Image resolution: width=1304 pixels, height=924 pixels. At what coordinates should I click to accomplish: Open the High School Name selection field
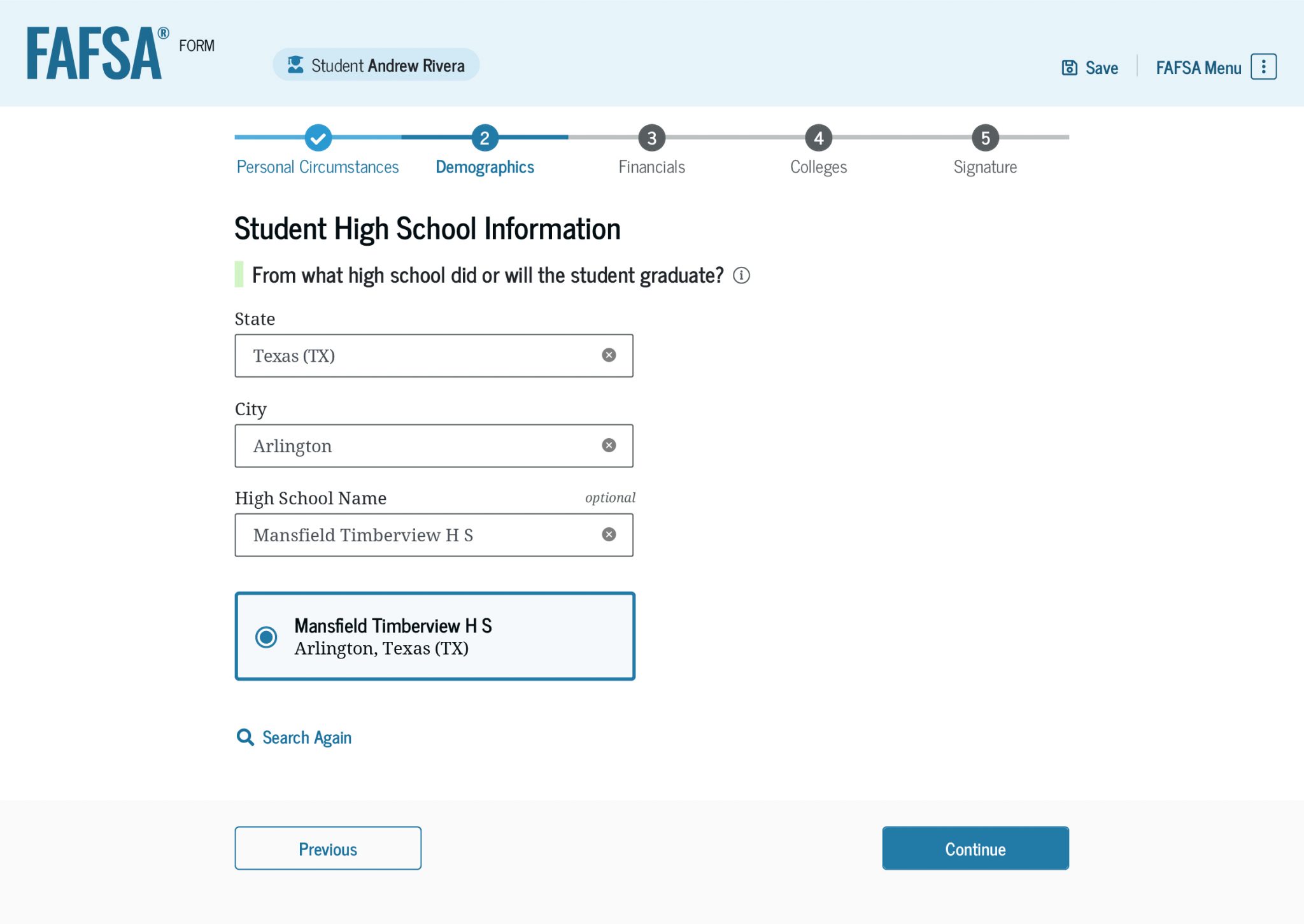414,534
